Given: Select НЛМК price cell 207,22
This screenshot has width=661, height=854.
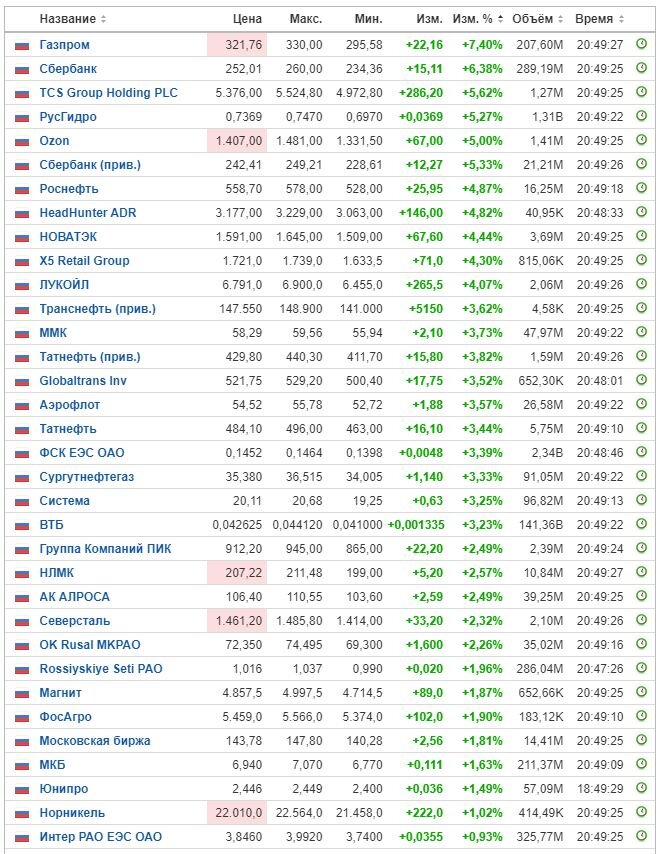Looking at the screenshot, I should [237, 572].
